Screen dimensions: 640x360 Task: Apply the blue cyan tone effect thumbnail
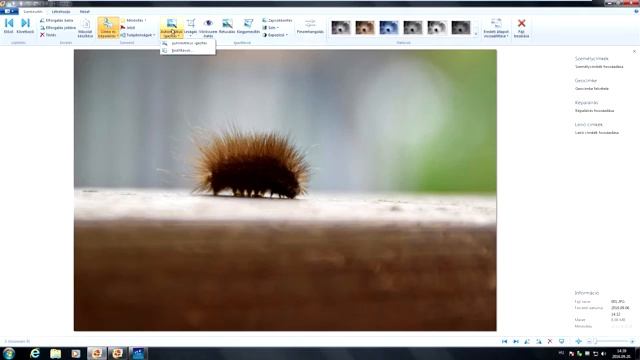pos(389,28)
